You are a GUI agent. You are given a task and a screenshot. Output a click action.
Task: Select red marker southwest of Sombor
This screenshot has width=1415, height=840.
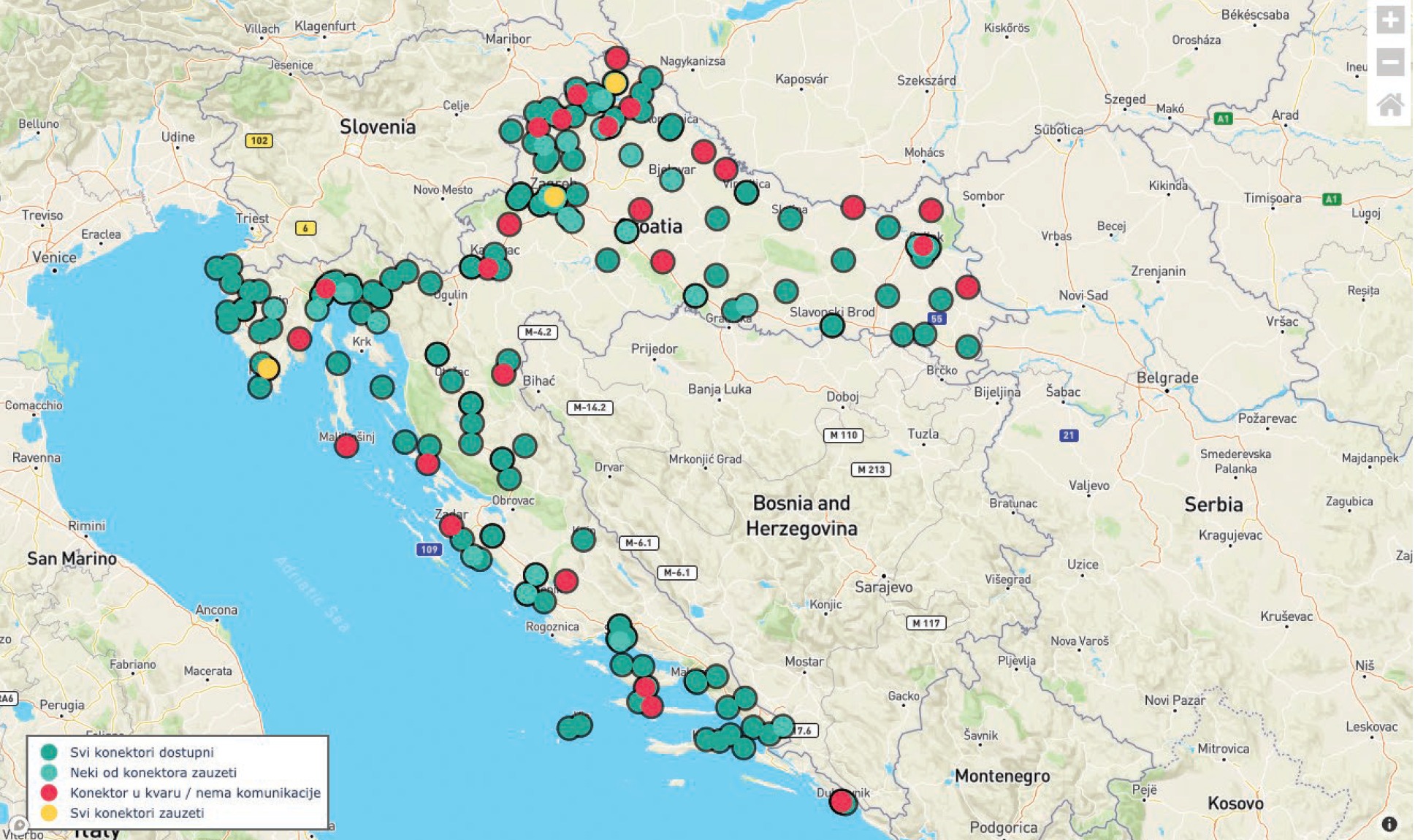point(931,210)
